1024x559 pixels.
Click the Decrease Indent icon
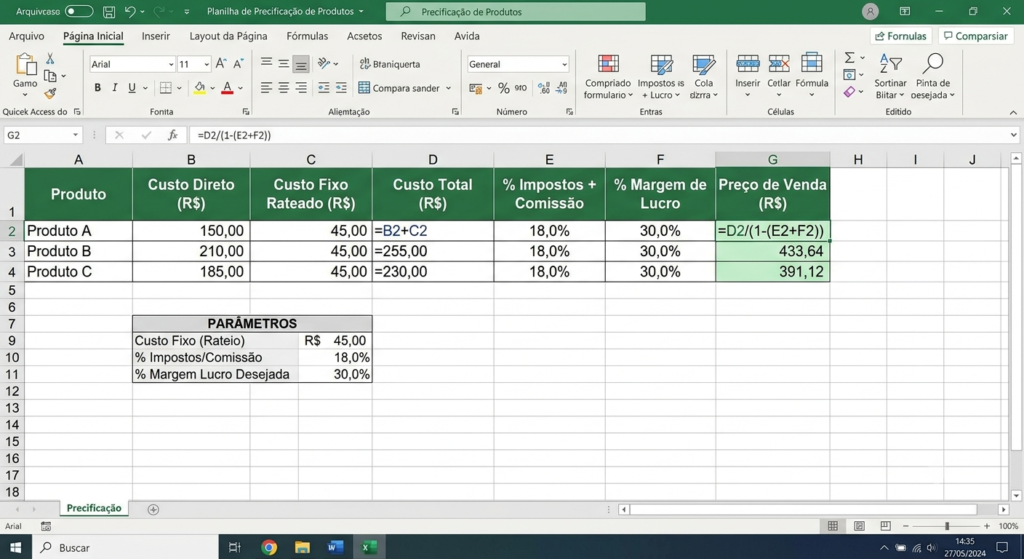tap(323, 88)
